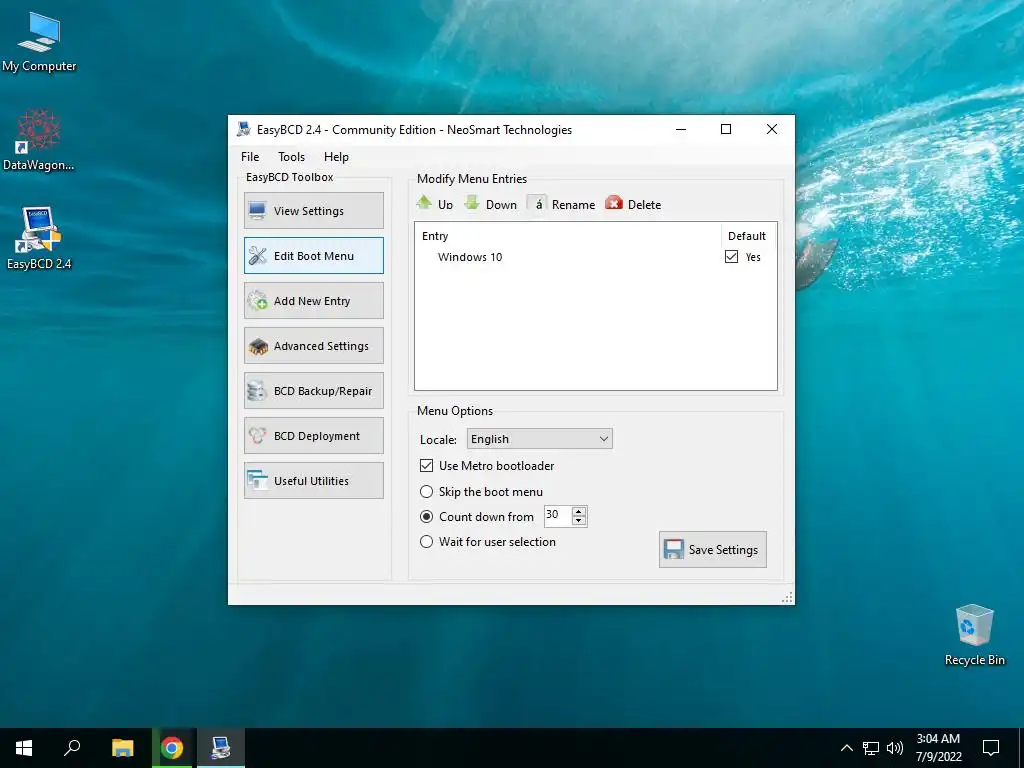Open the Windows Start menu
Viewport: 1024px width, 768px height.
pos(24,748)
